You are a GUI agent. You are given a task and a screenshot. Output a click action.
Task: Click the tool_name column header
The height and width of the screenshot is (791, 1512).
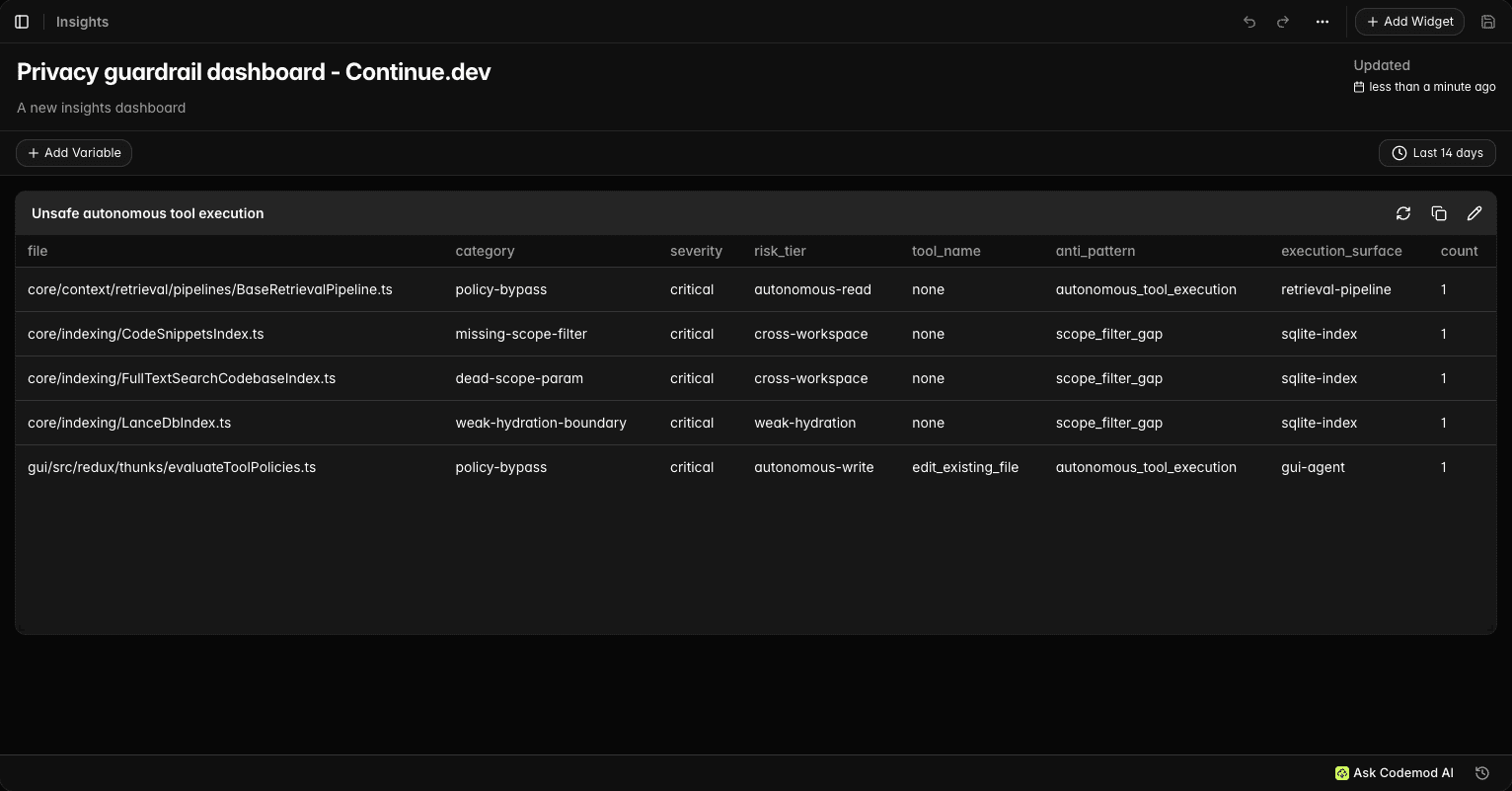[945, 251]
